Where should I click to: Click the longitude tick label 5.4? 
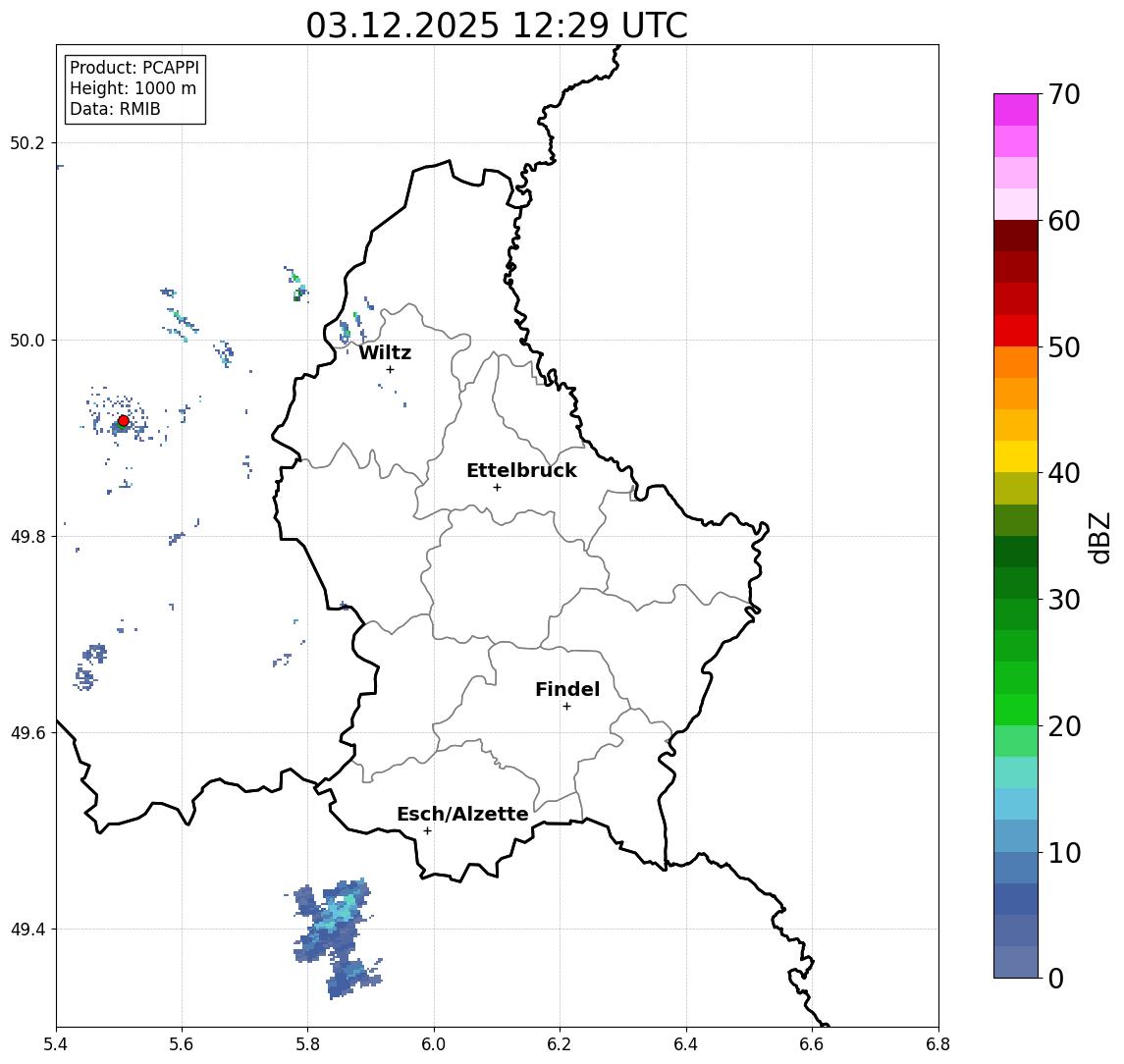[56, 1044]
